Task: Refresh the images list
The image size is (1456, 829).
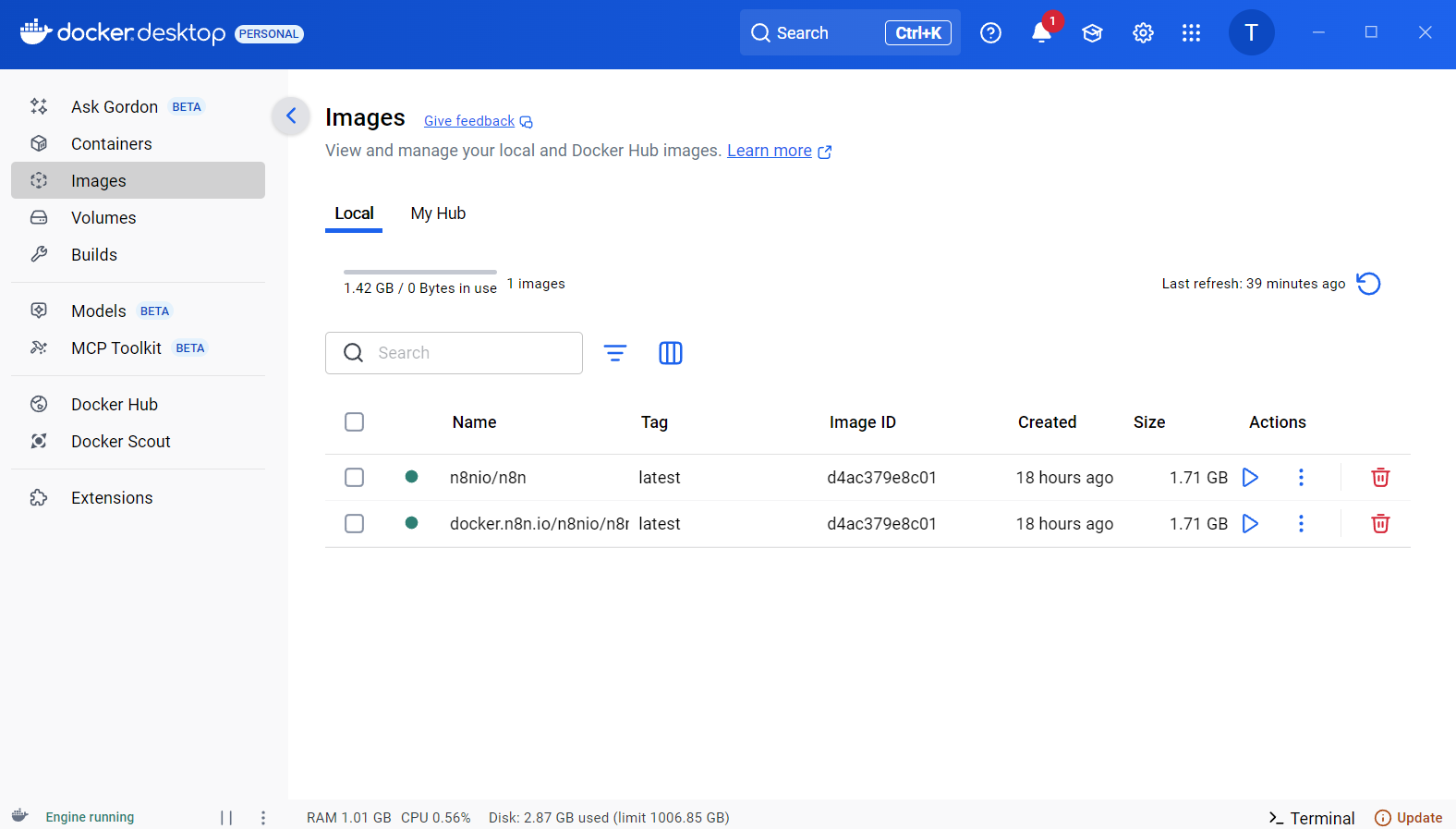Action: [x=1368, y=284]
